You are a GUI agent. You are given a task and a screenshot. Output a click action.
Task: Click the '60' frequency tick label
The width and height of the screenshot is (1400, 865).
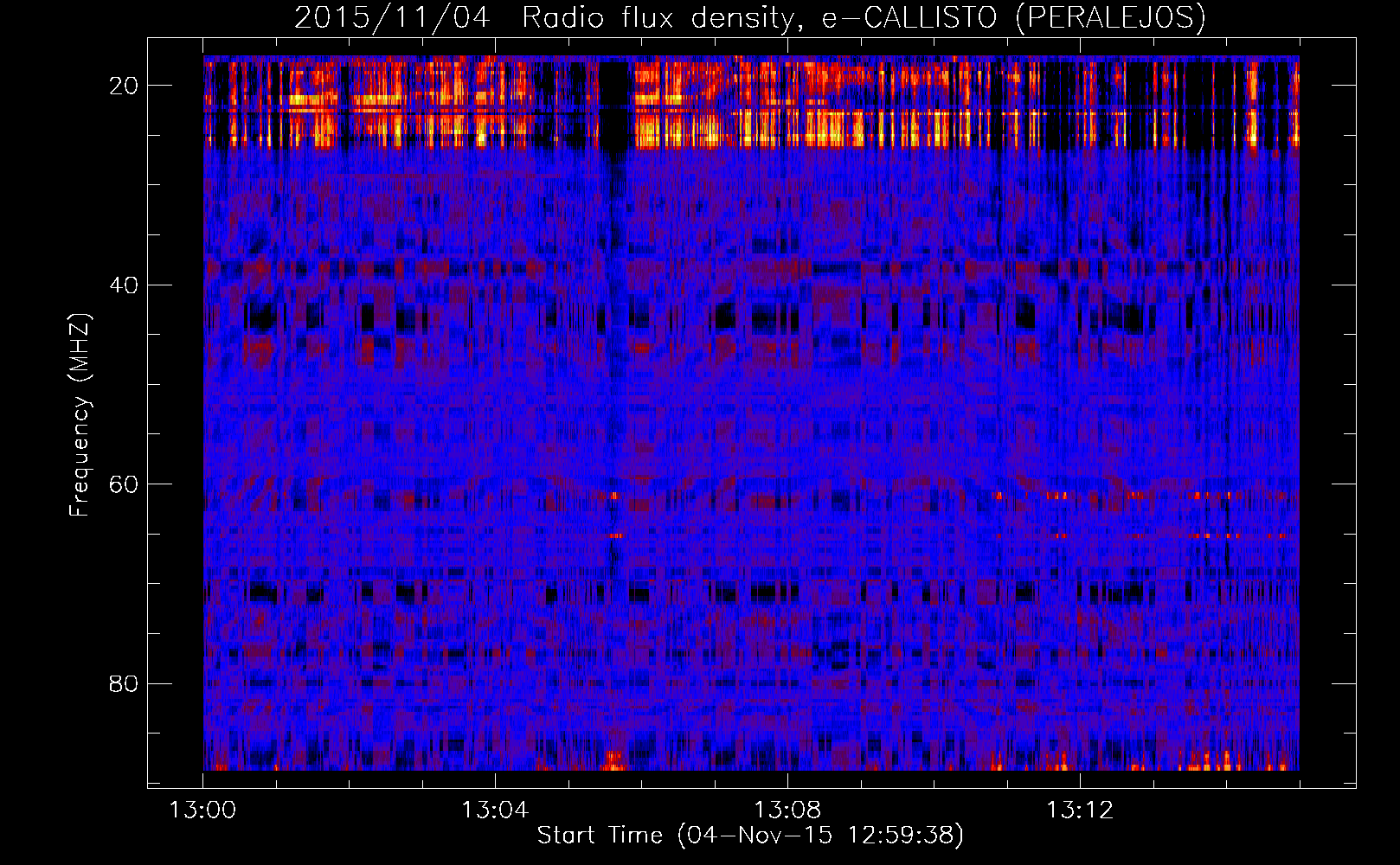tap(125, 484)
